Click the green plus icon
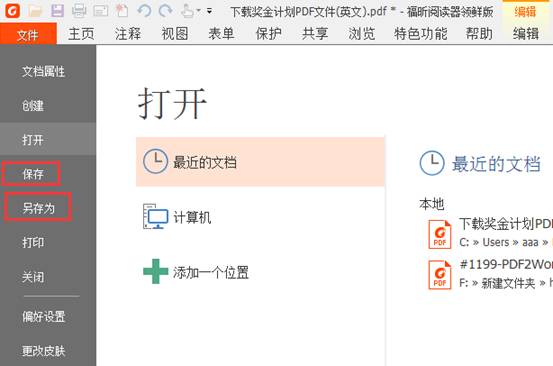553x366 pixels. [156, 272]
